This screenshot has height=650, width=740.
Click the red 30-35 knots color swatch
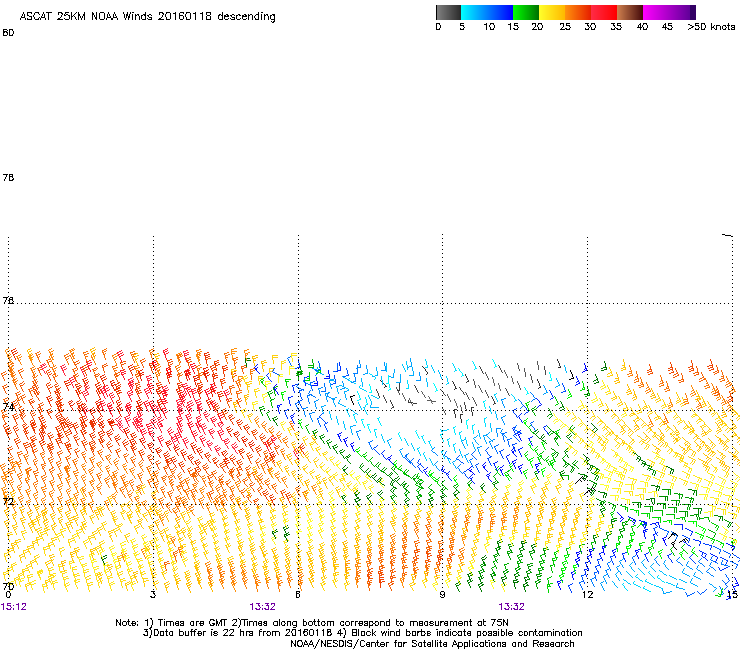(x=604, y=12)
